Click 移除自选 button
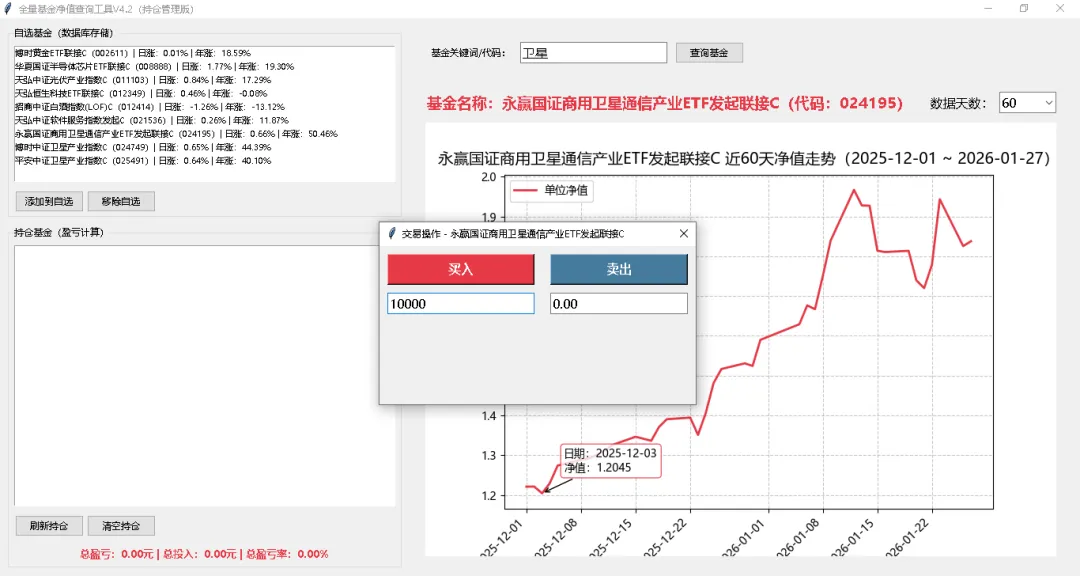The width and height of the screenshot is (1080, 576). (x=121, y=201)
